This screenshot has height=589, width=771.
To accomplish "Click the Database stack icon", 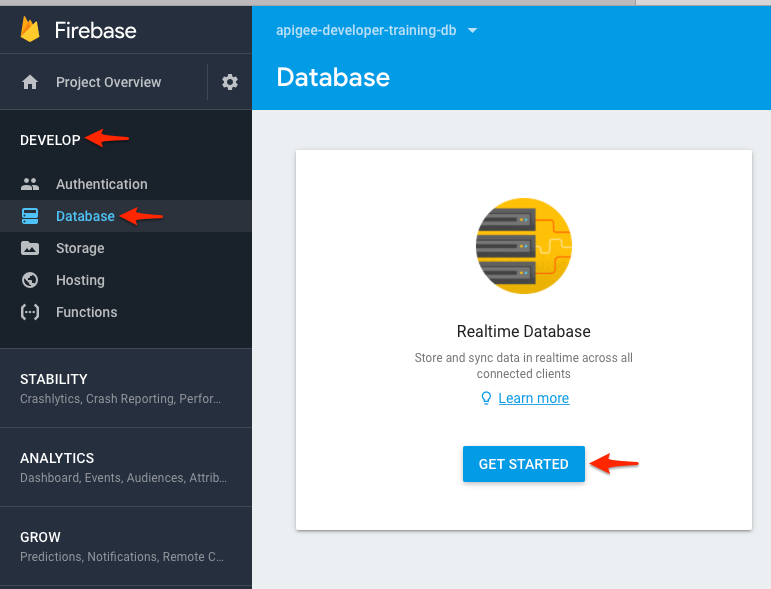I will [x=30, y=216].
